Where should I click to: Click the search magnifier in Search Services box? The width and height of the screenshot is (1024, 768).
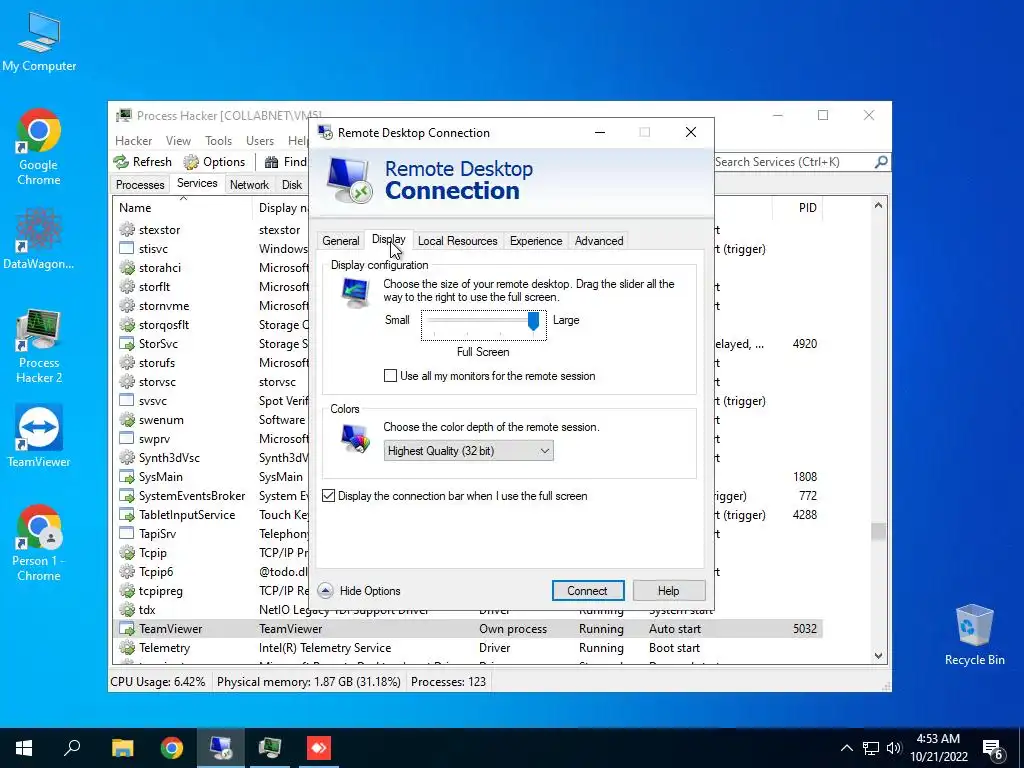881,161
